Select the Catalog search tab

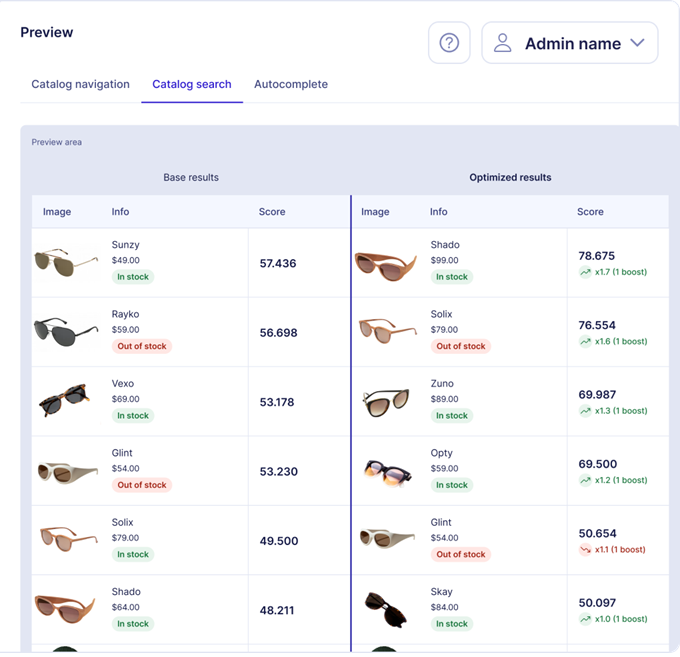pyautogui.click(x=192, y=84)
